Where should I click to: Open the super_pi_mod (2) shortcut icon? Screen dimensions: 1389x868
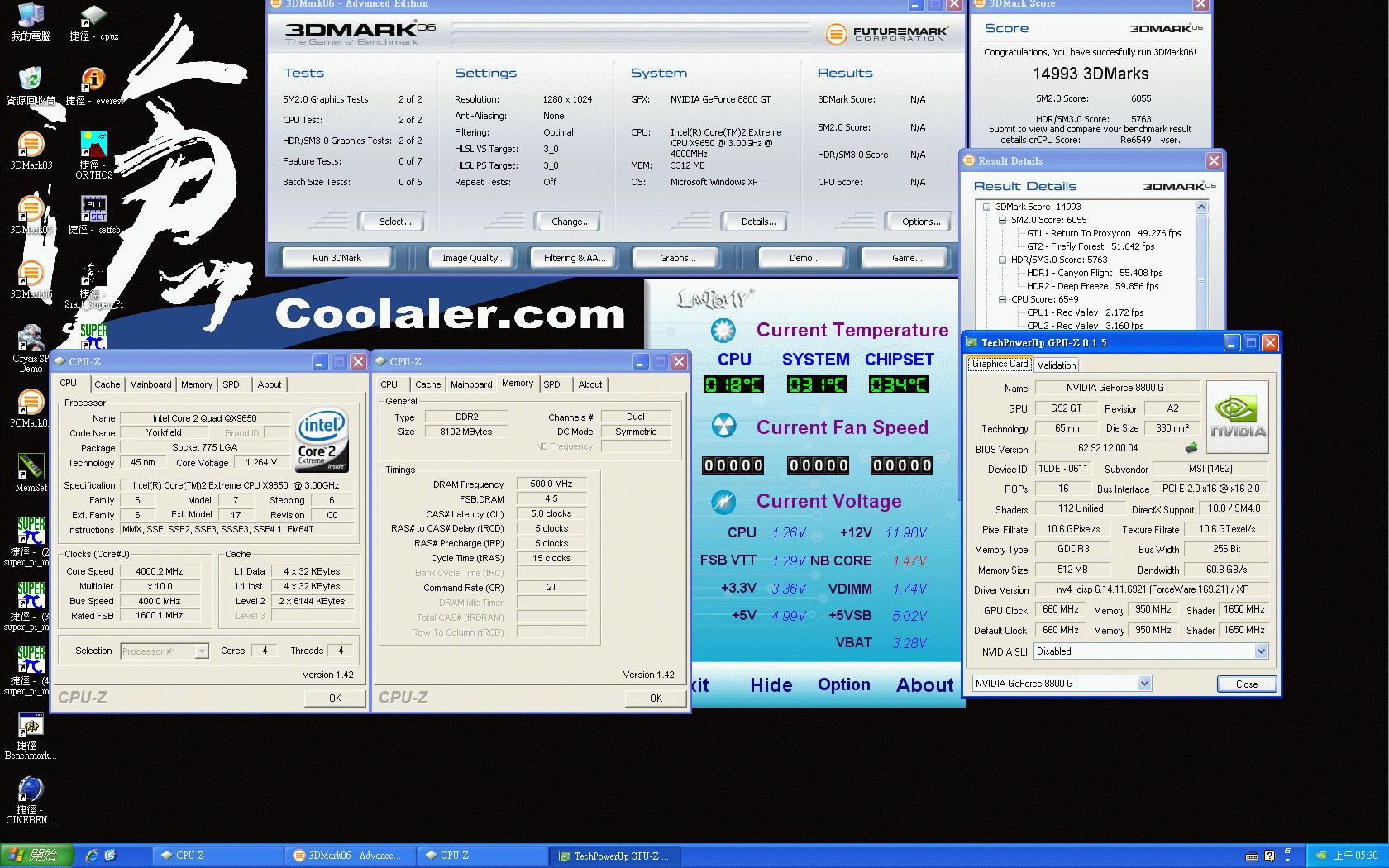[x=31, y=542]
